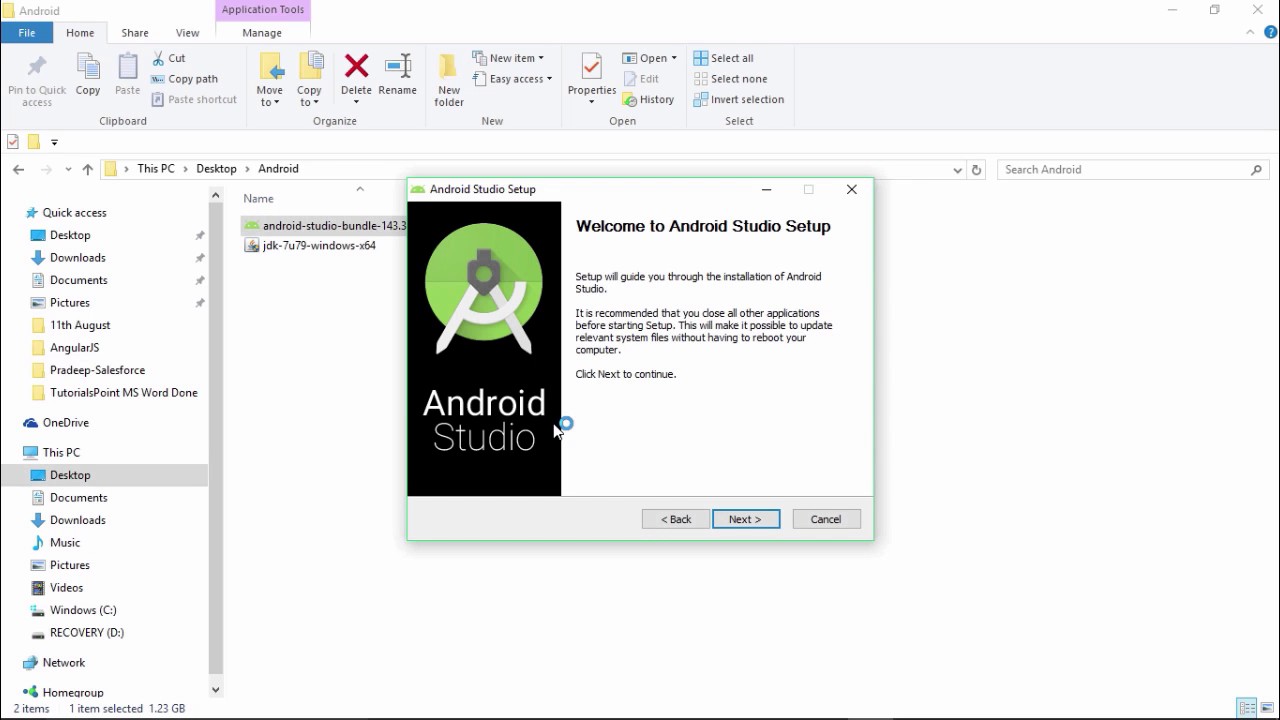Go back with the Explorer Back arrow
1280x720 pixels.
(18, 170)
